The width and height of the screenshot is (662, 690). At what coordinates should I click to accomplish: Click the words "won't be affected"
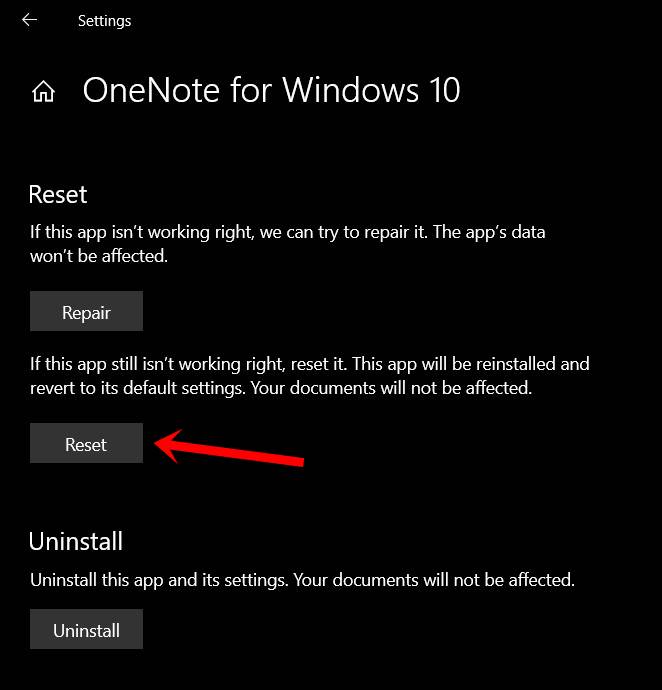pyautogui.click(x=99, y=256)
